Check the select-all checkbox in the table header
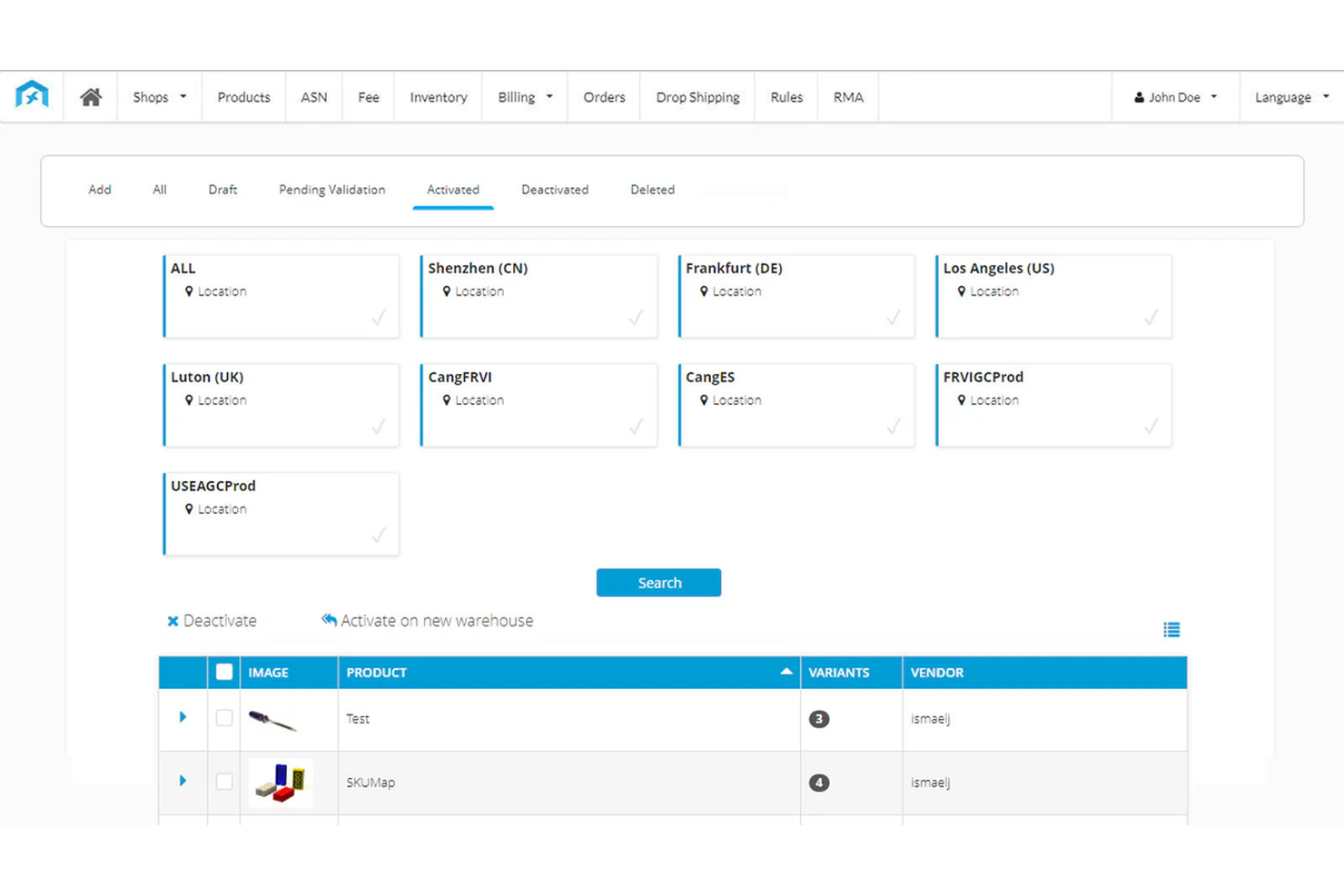This screenshot has width=1344, height=896. (x=223, y=672)
